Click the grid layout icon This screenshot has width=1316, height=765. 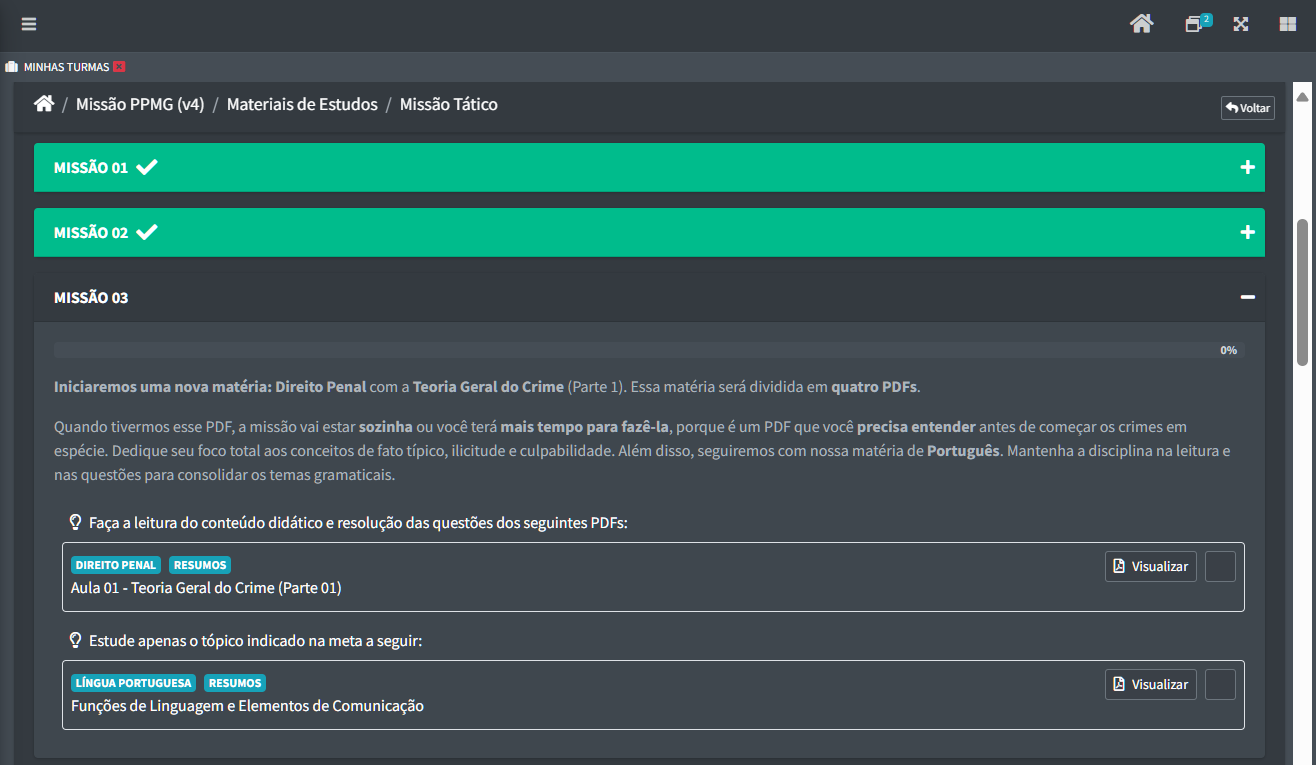coord(1287,24)
